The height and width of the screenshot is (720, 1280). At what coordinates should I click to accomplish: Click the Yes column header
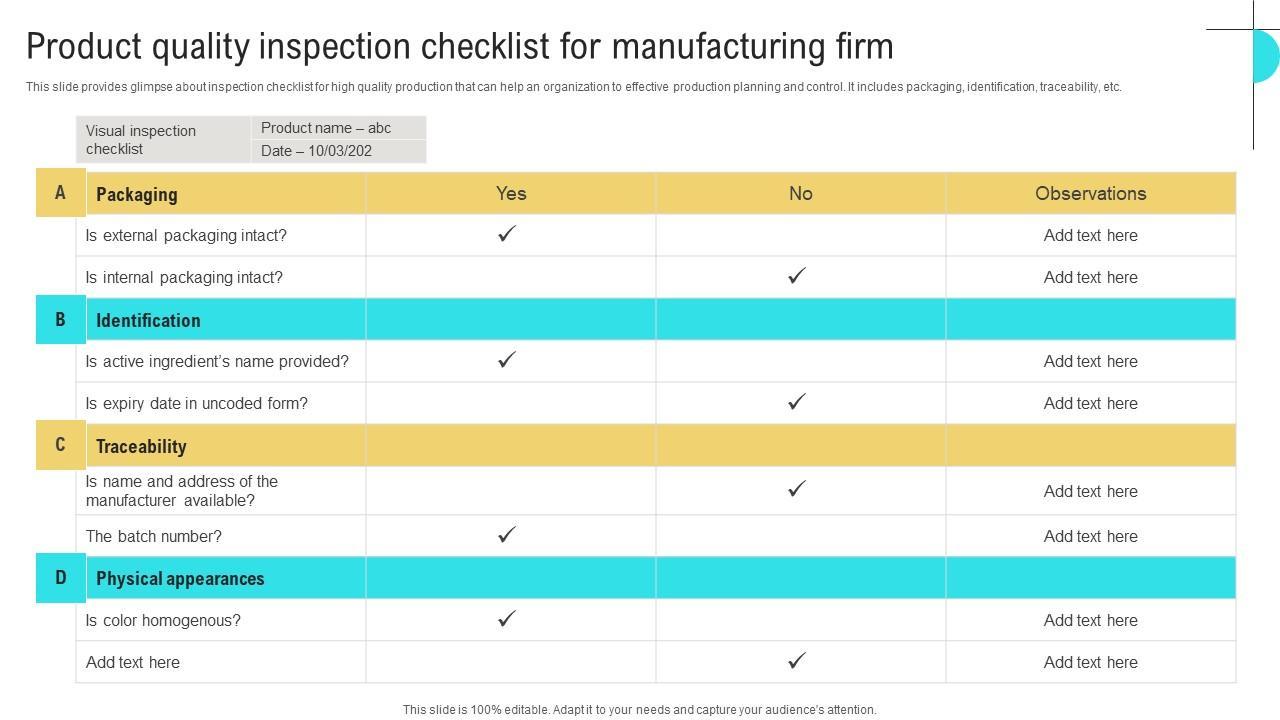tap(511, 193)
